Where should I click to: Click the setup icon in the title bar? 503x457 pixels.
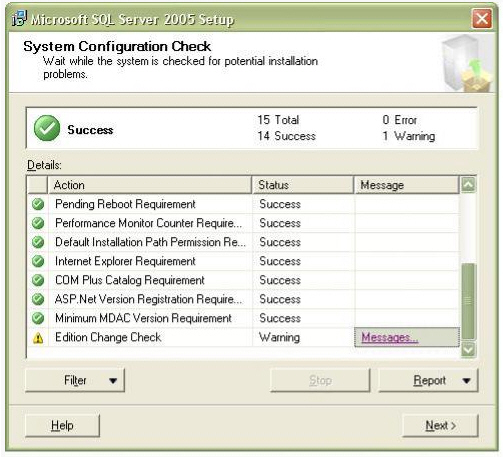(x=19, y=18)
